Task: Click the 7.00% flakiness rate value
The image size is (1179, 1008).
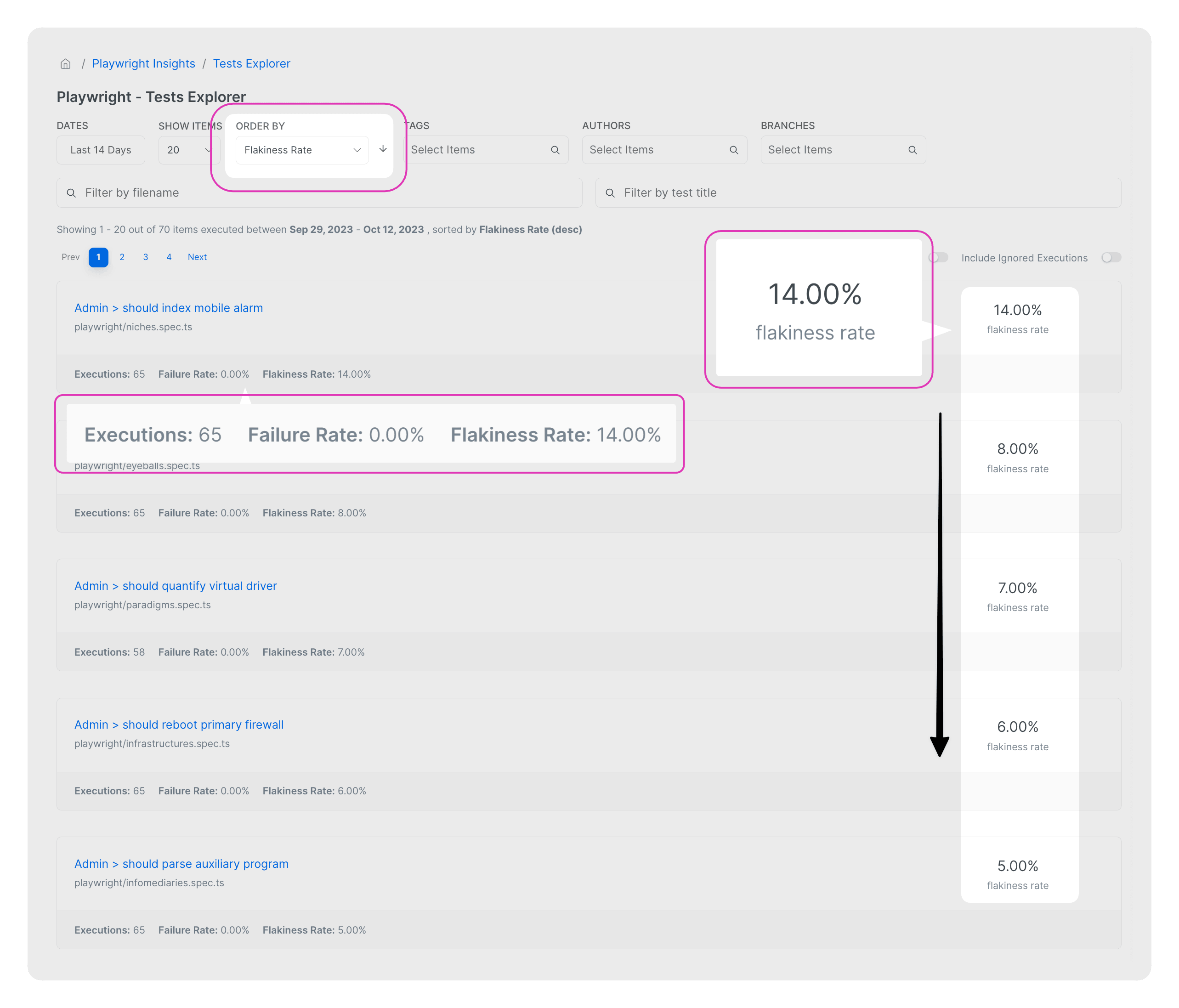Action: click(x=1017, y=588)
